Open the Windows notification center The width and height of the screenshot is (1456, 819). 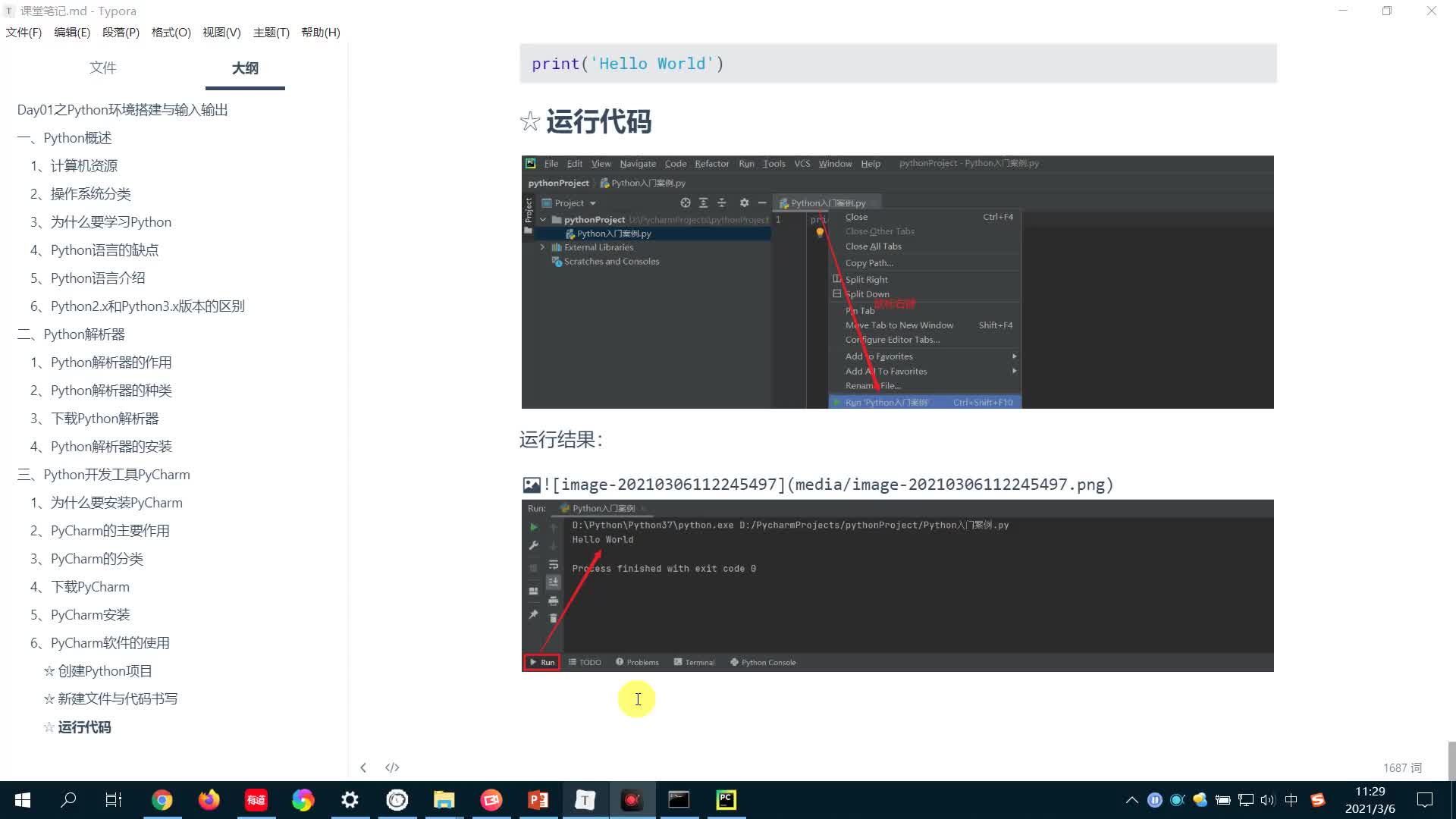tap(1425, 800)
